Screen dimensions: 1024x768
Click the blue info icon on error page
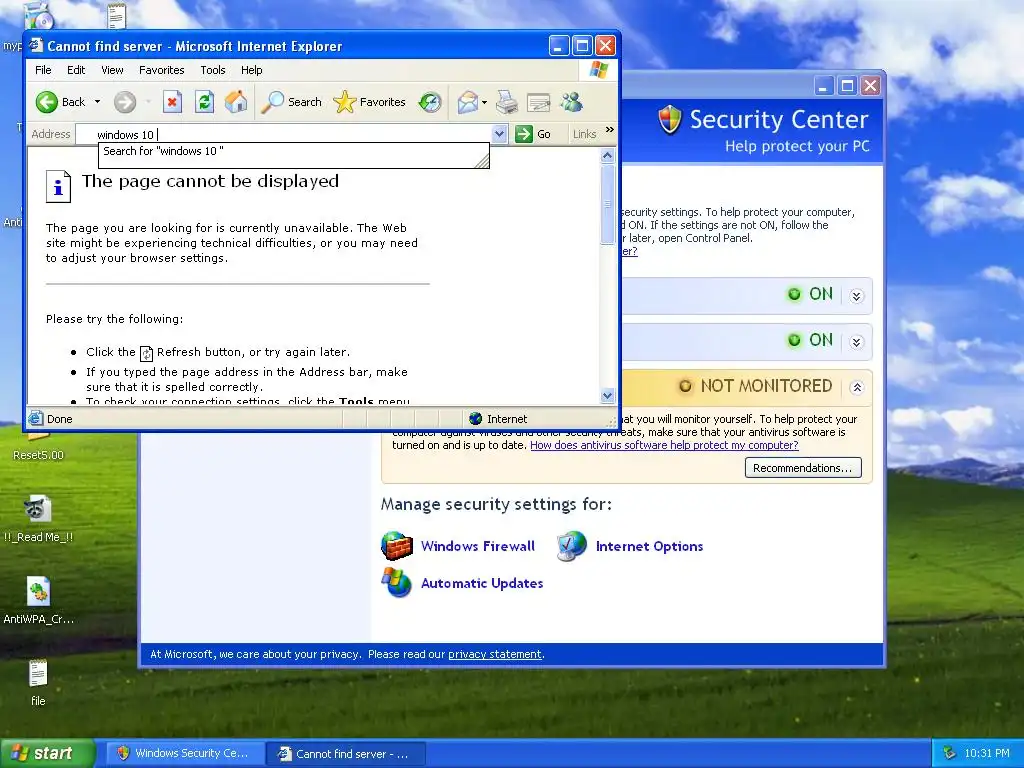click(x=58, y=186)
